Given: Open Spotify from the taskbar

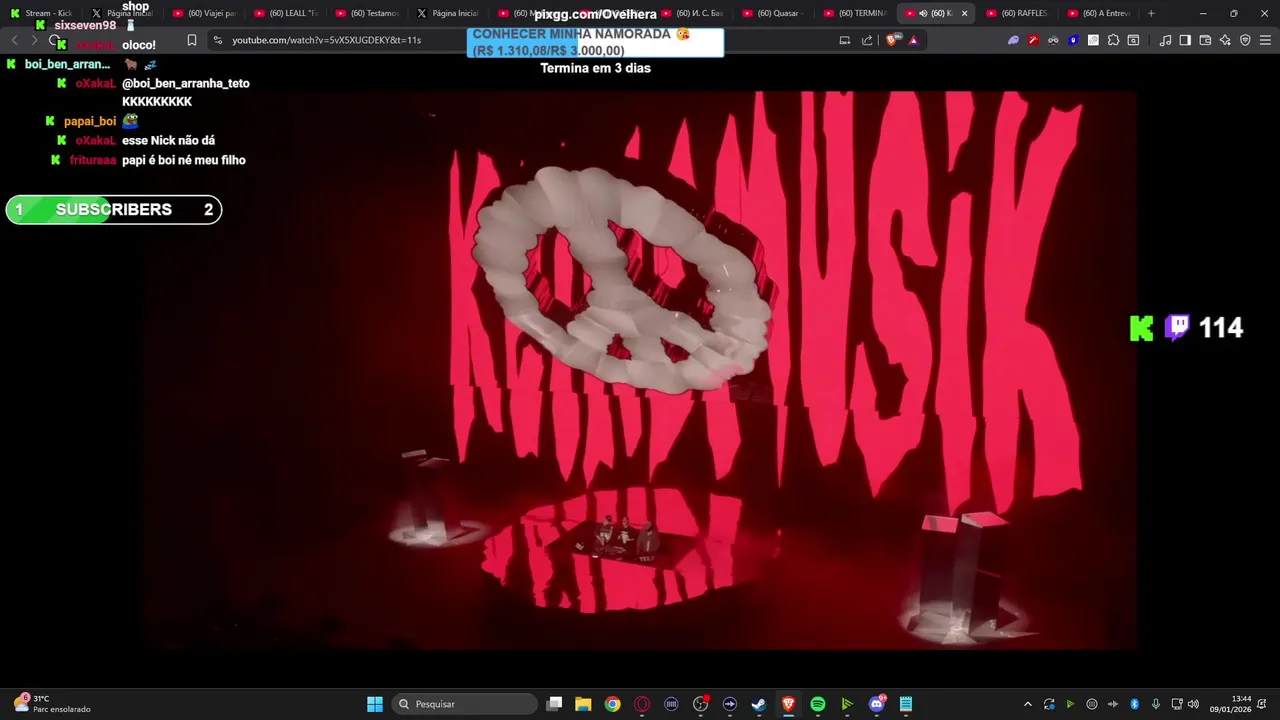Looking at the screenshot, I should [x=818, y=704].
